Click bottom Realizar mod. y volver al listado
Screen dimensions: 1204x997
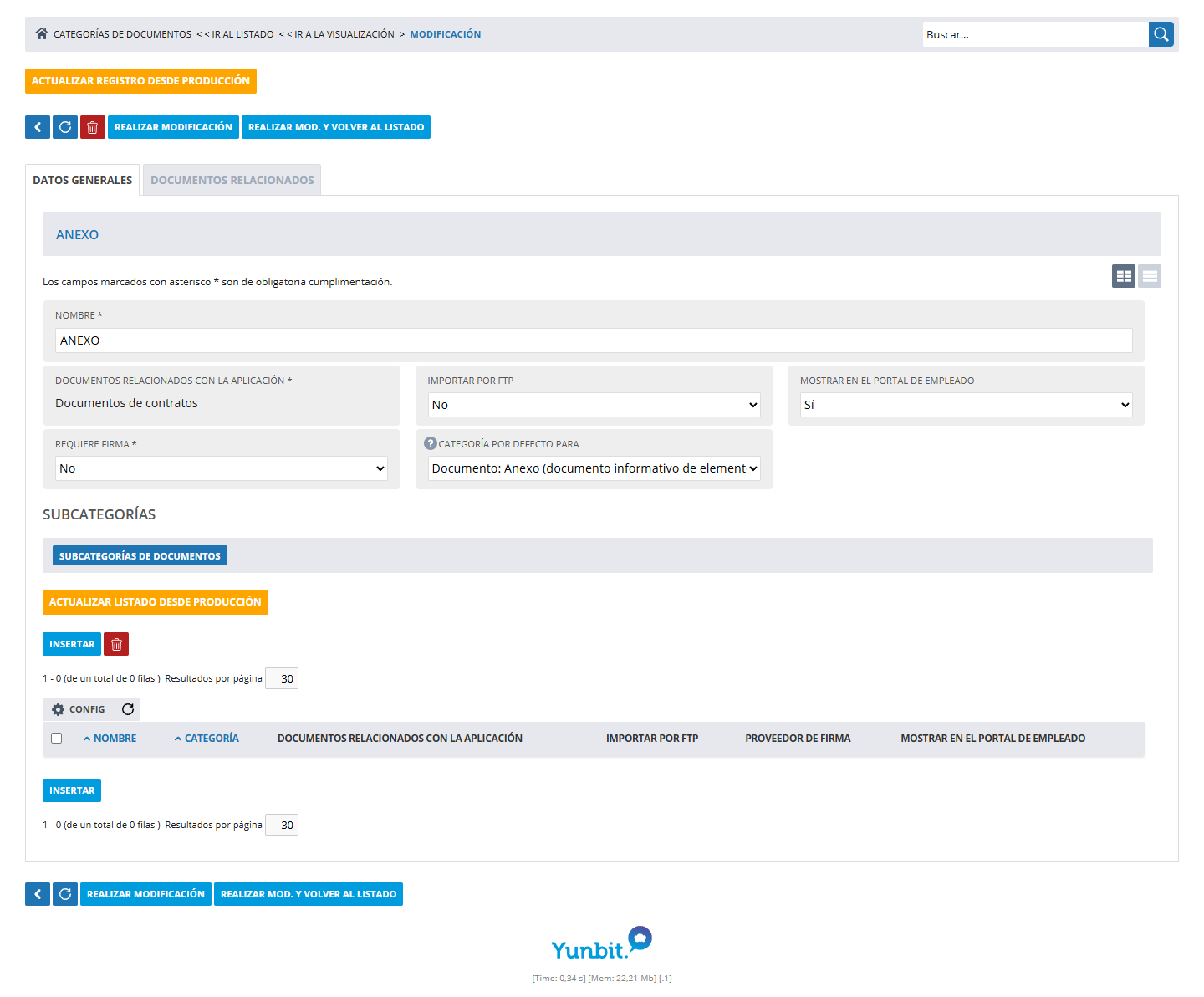coord(309,894)
